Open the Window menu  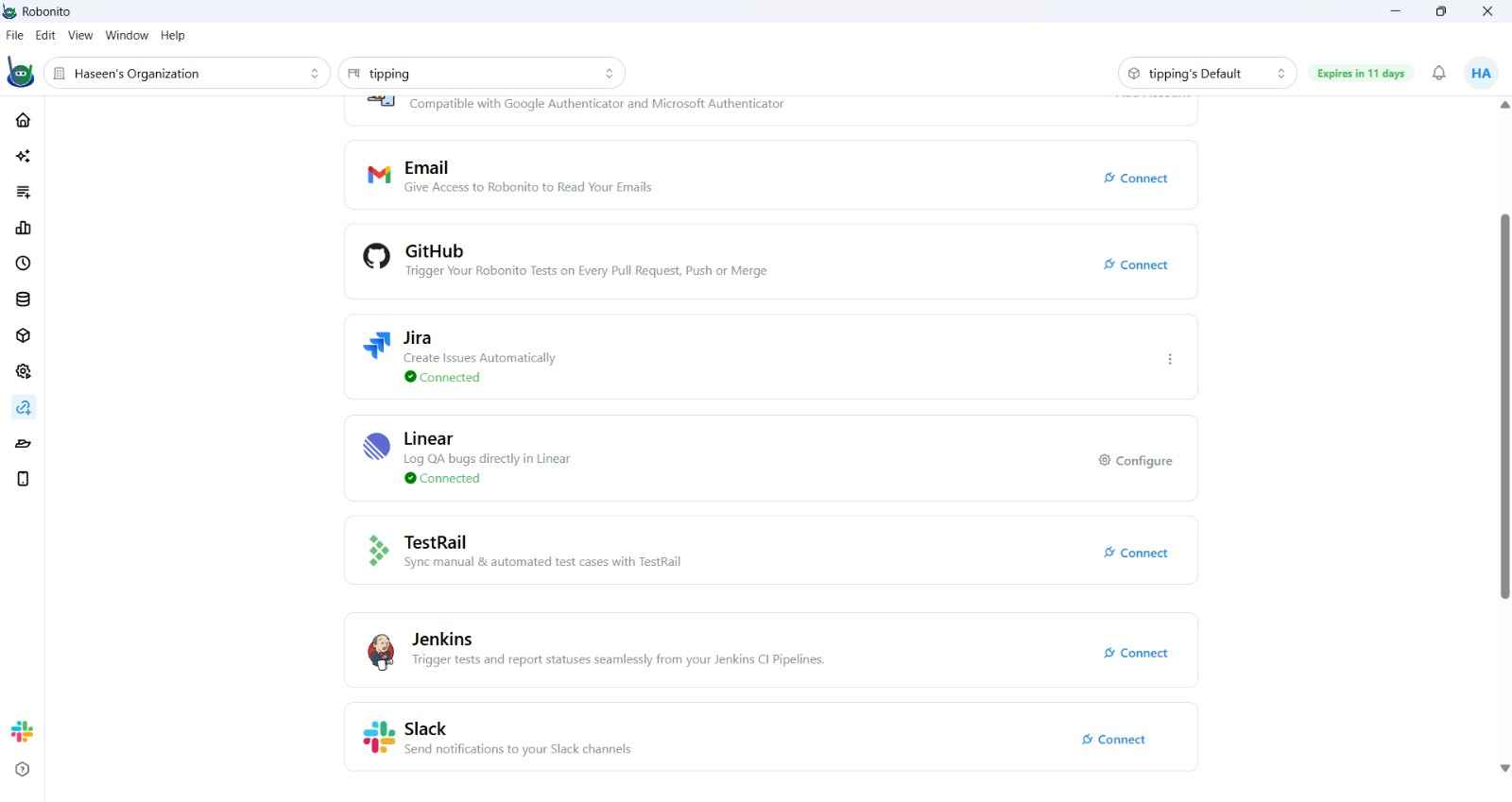[127, 35]
